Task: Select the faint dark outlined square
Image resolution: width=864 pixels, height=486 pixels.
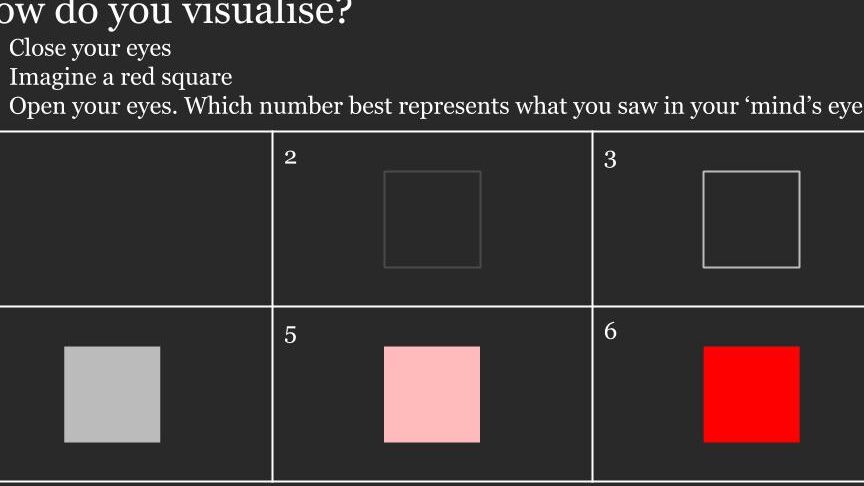Action: (x=433, y=219)
